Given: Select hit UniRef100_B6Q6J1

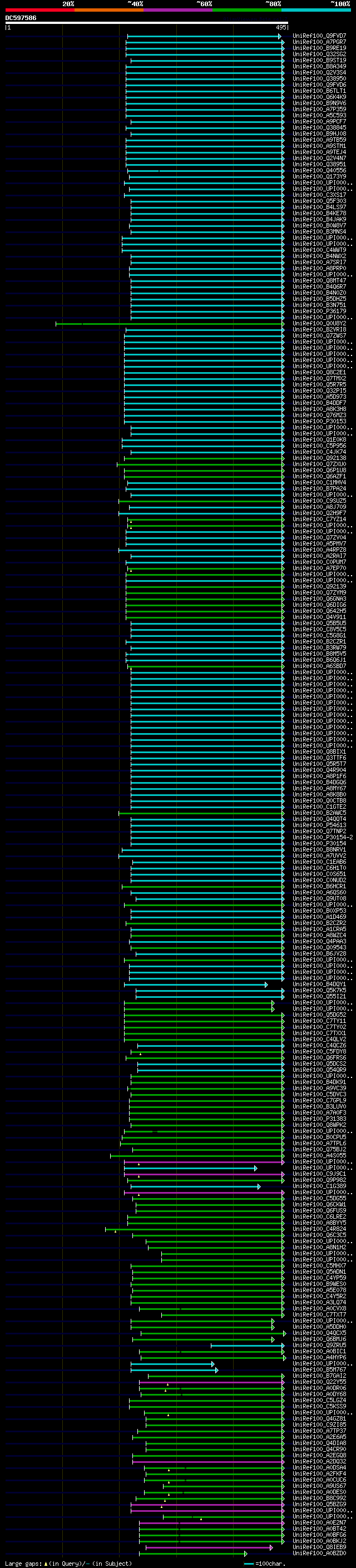Looking at the screenshot, I should pyautogui.click(x=319, y=660).
